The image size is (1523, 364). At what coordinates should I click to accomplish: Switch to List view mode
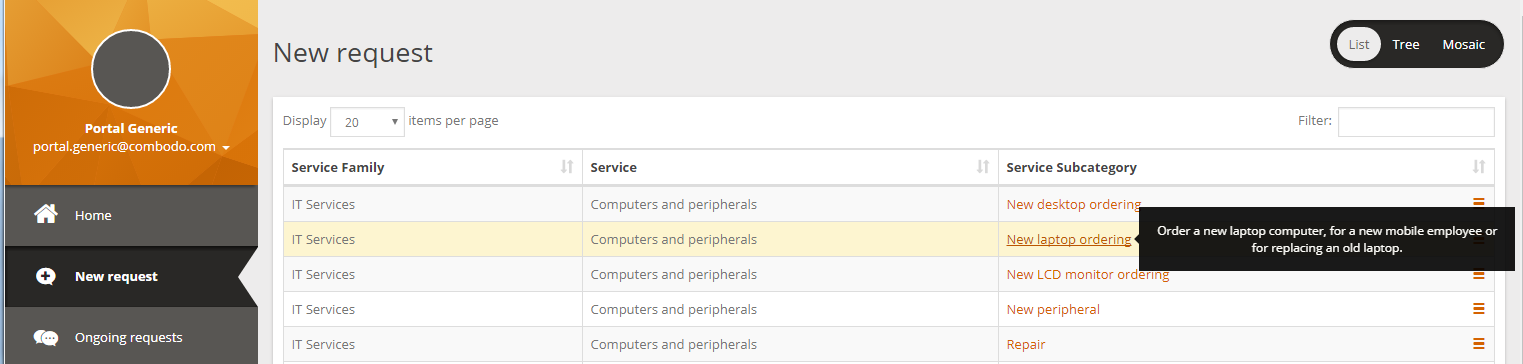[1359, 44]
